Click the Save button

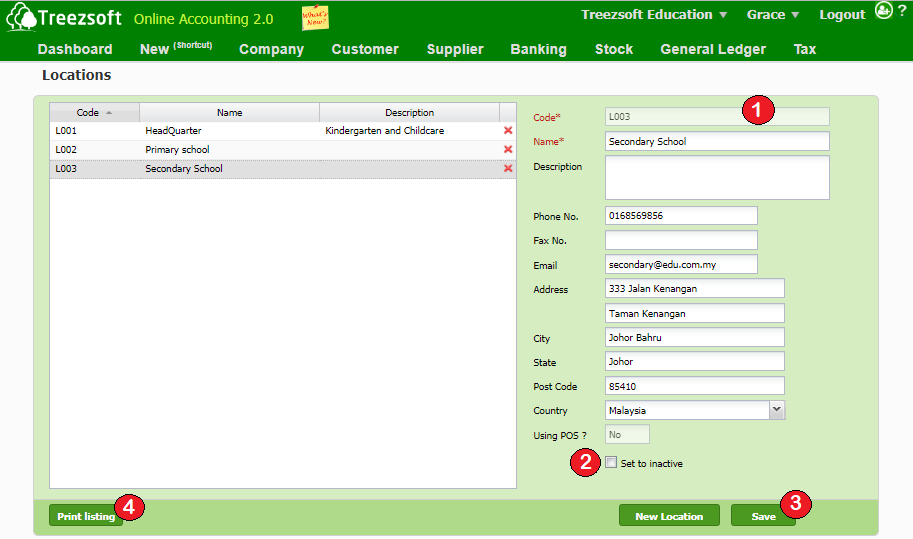(763, 516)
